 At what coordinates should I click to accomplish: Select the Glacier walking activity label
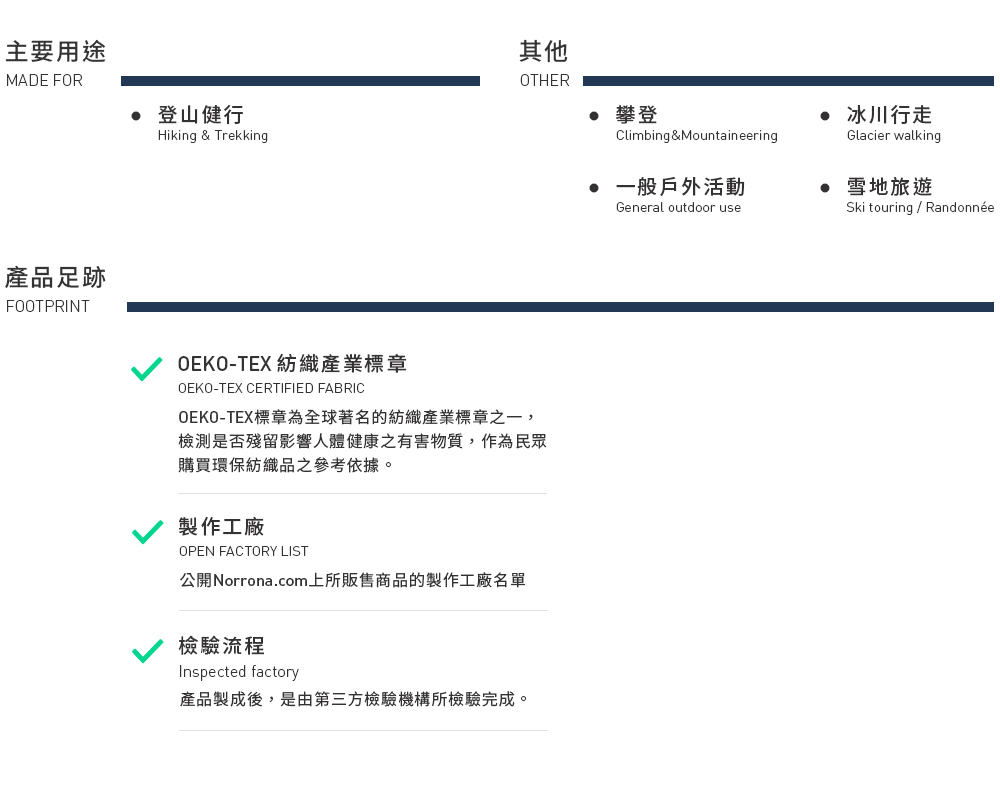click(x=893, y=135)
